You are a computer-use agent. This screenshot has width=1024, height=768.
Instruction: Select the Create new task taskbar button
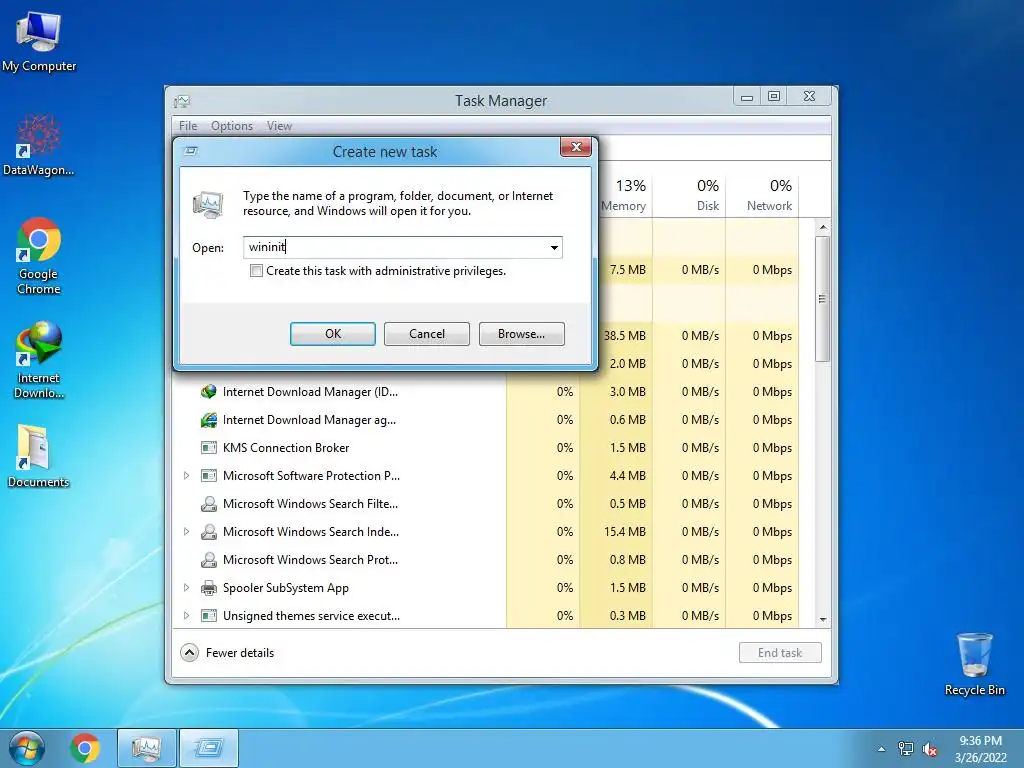208,748
